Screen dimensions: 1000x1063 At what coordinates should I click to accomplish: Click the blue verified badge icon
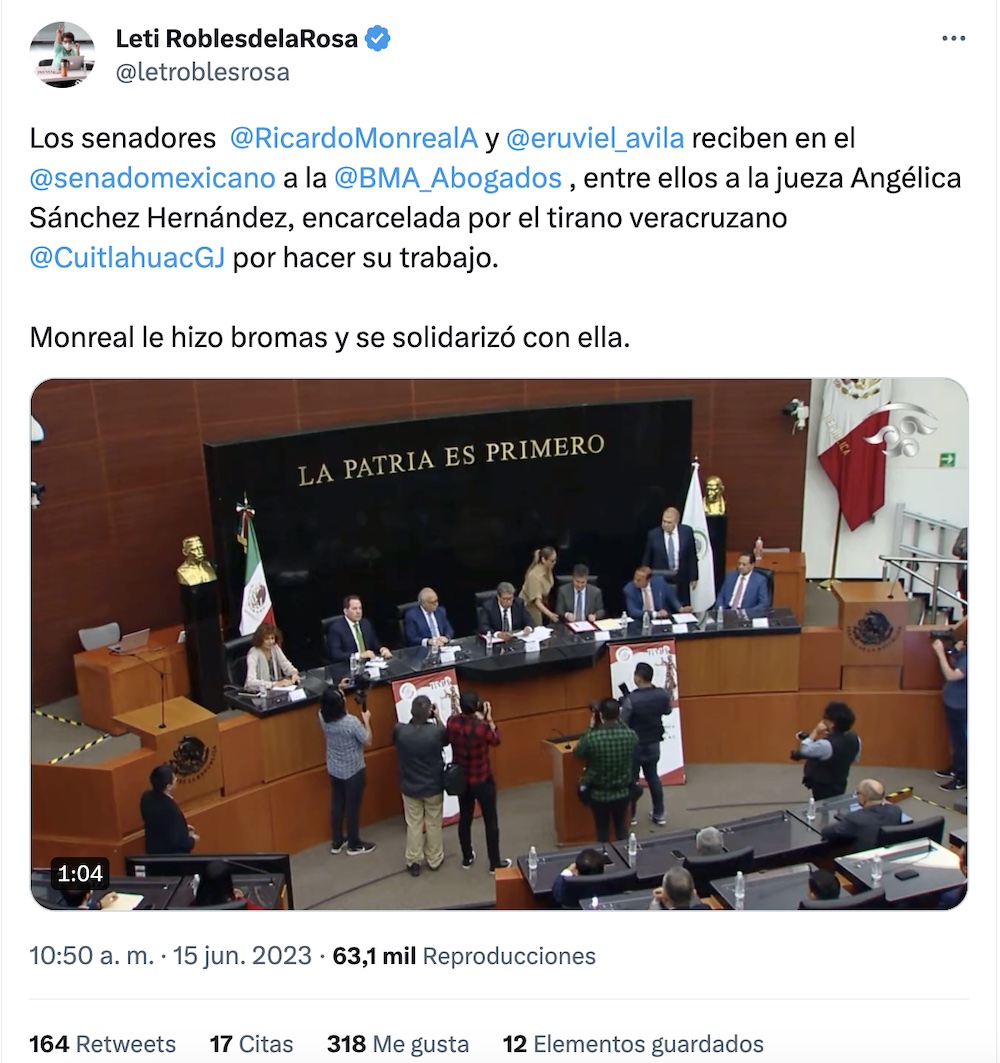click(378, 39)
